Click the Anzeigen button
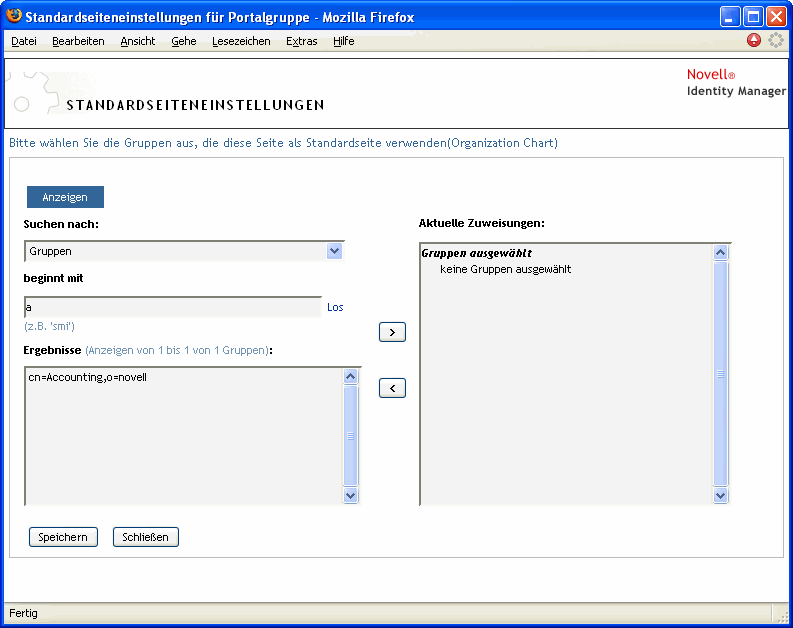This screenshot has height=628, width=793. (65, 197)
